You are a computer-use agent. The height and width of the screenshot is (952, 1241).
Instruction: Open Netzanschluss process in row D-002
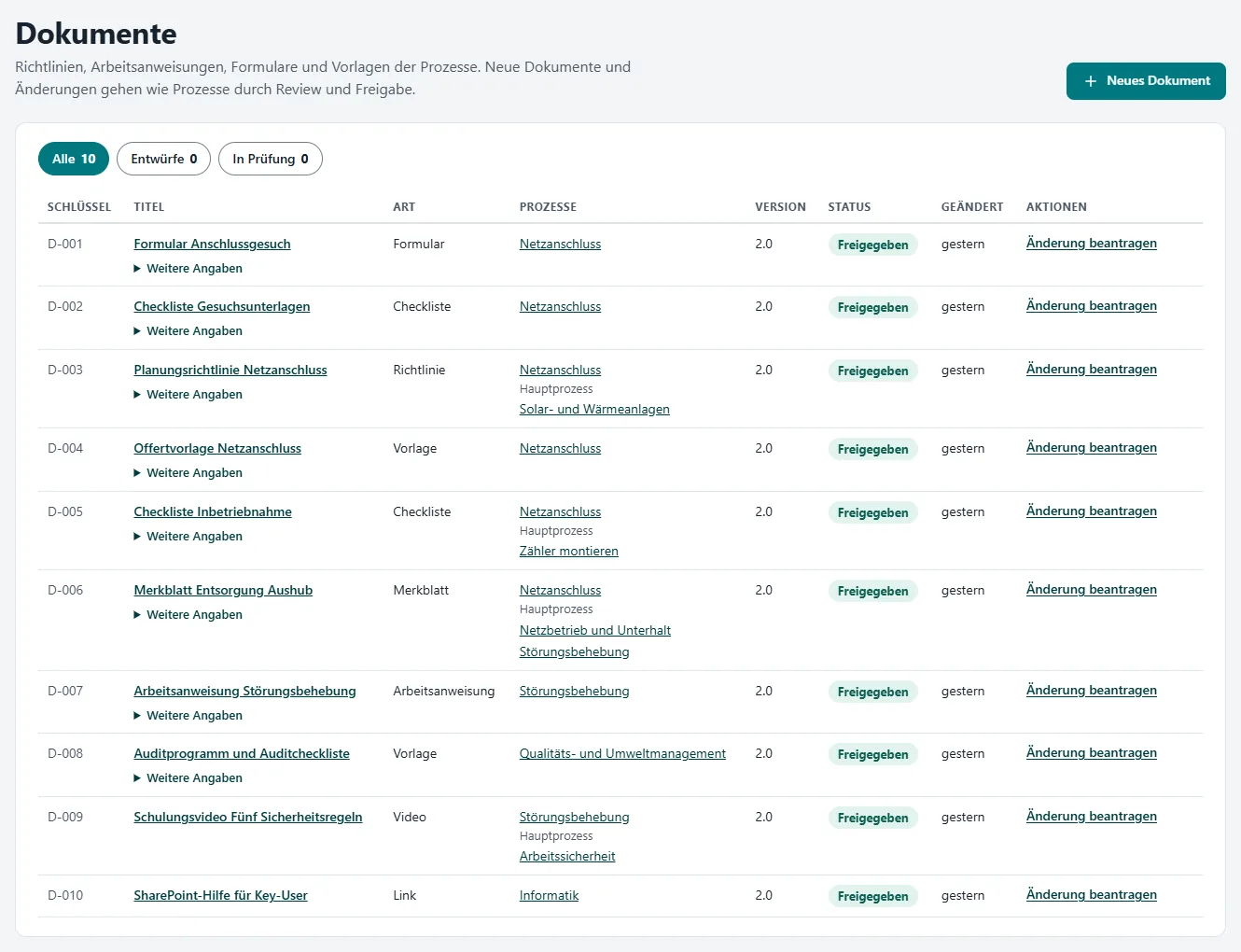point(560,306)
